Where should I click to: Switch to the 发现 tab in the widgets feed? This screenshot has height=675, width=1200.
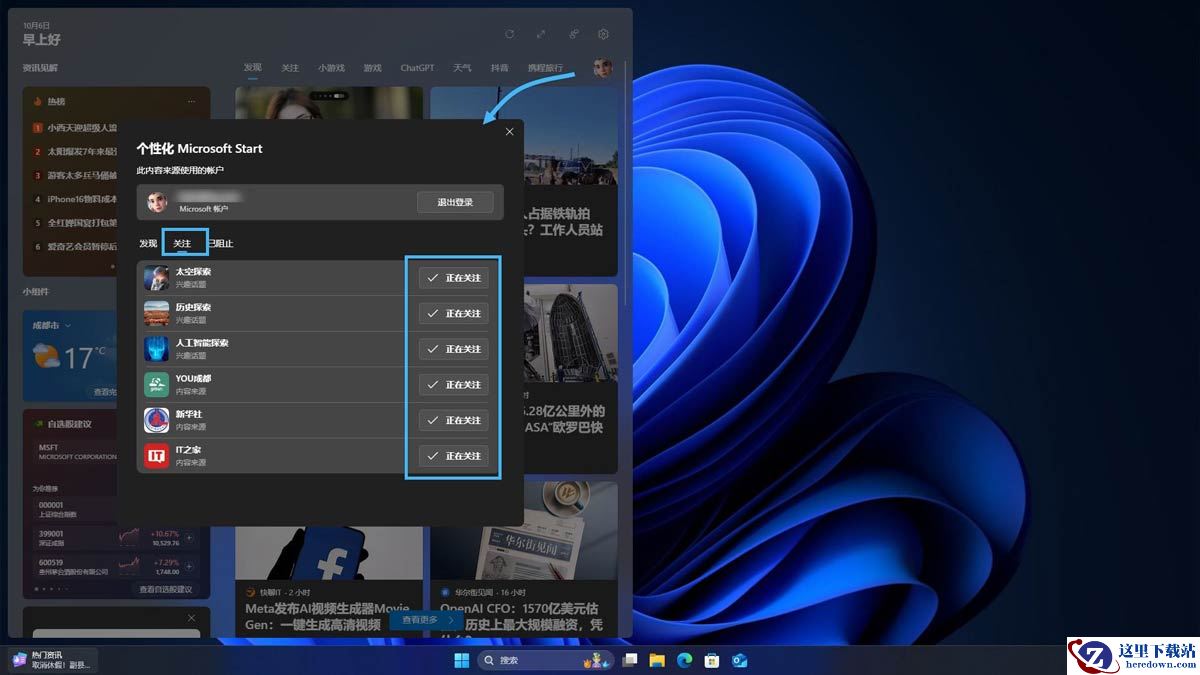click(253, 68)
